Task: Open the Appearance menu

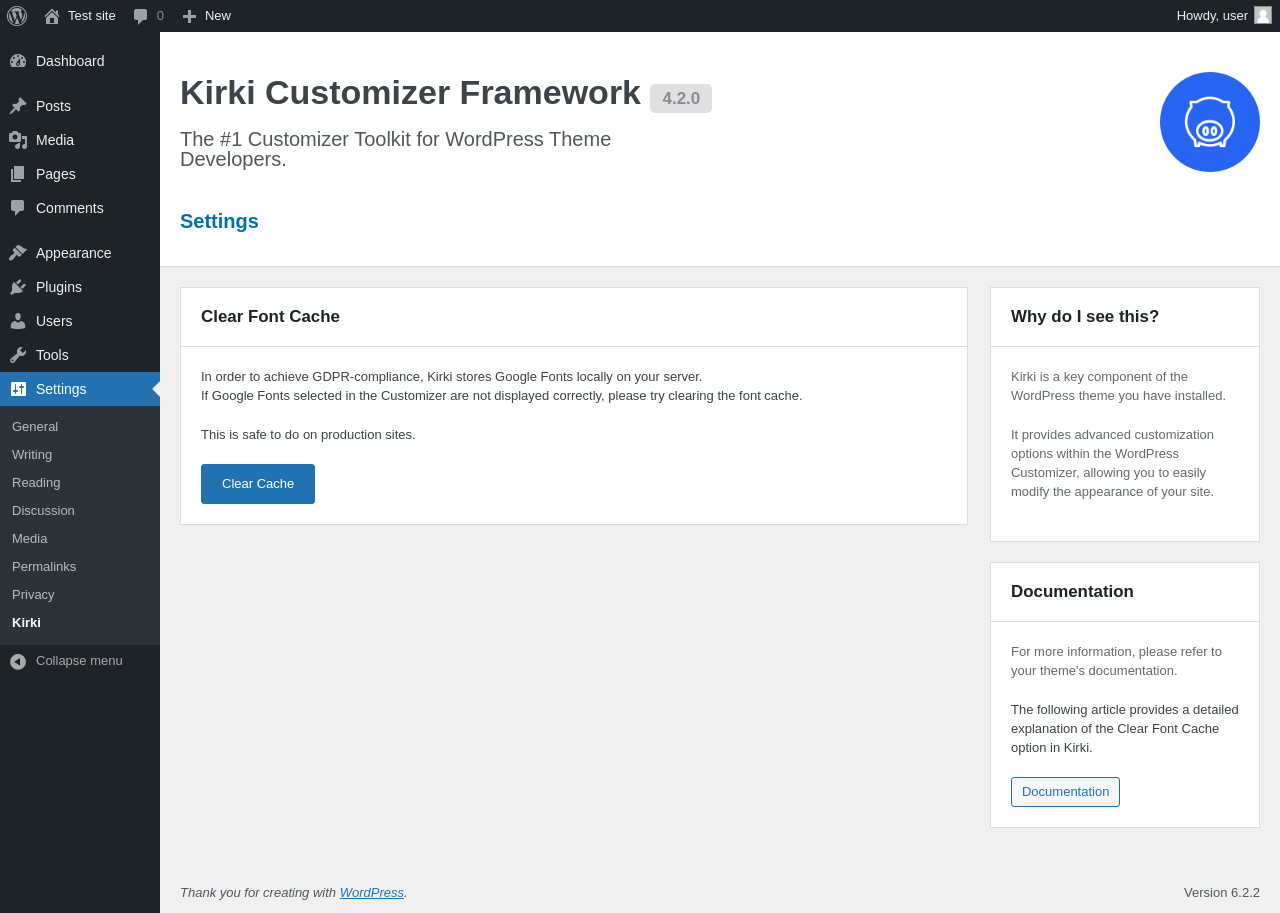Action: [73, 253]
